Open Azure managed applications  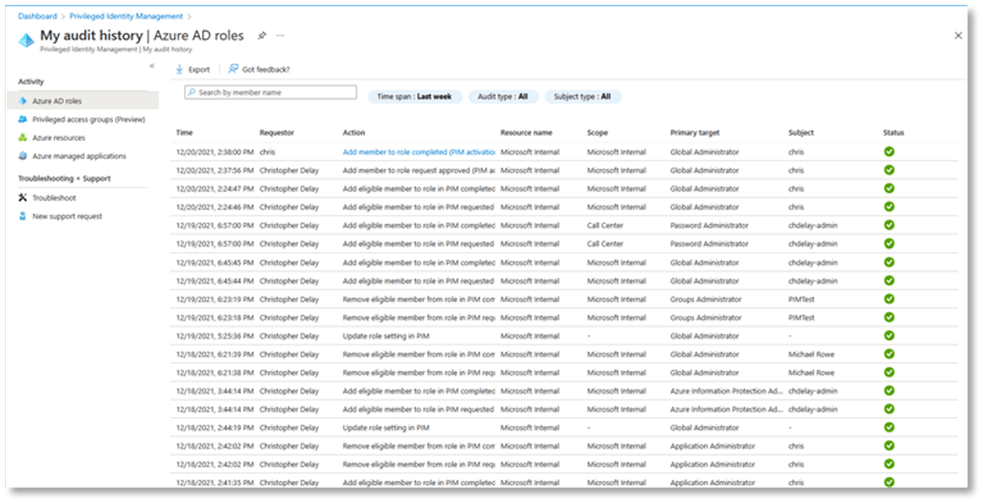(x=79, y=156)
